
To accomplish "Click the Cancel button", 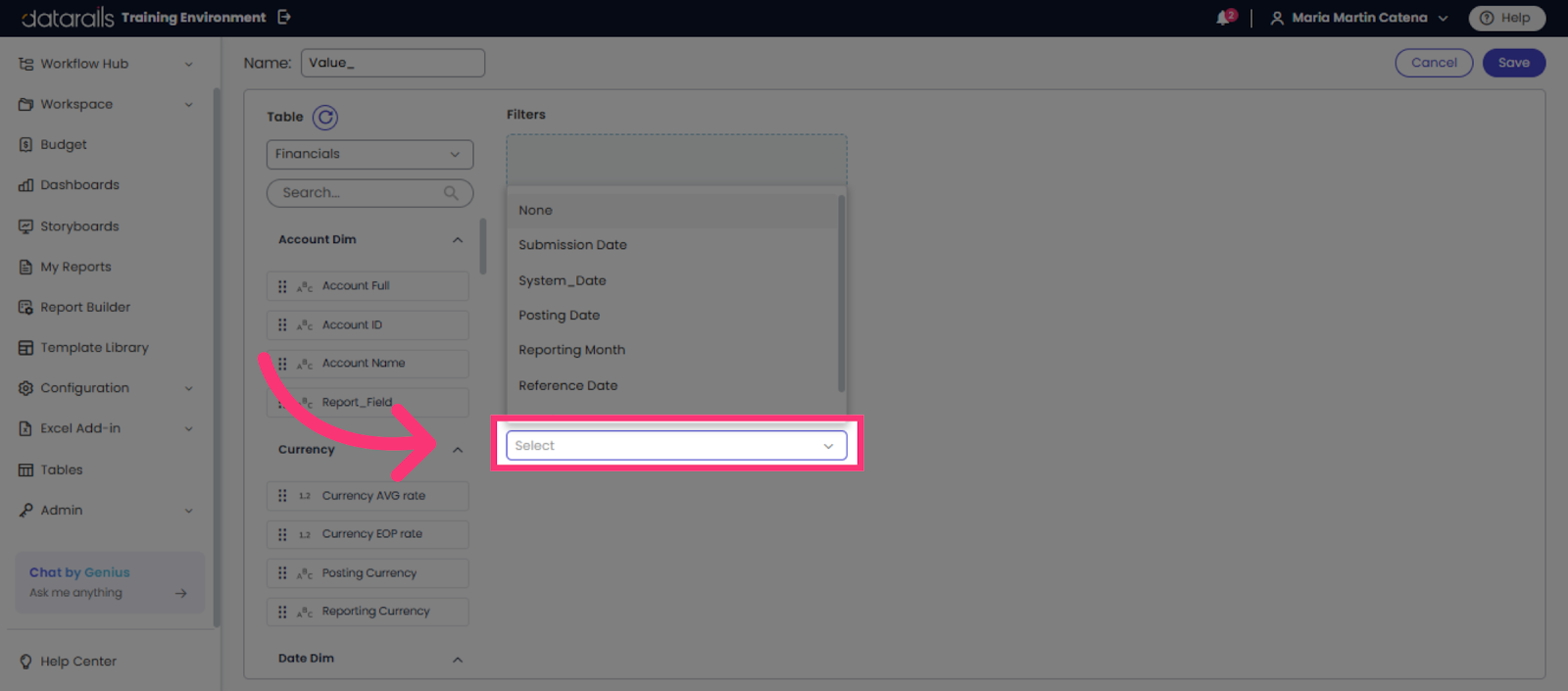I will click(1434, 63).
